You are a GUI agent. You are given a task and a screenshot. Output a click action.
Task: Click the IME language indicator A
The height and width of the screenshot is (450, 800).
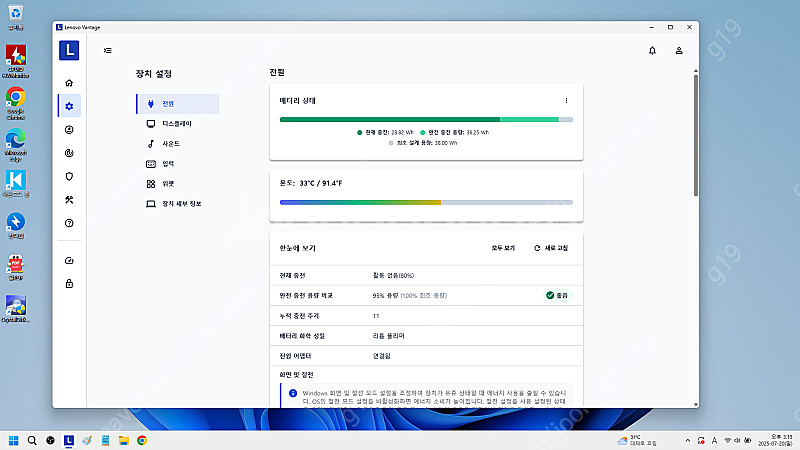(714, 440)
